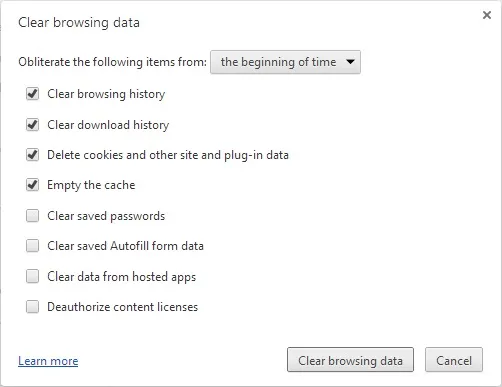Click the Deauthorize content licenses label text
This screenshot has width=502, height=387.
122,307
